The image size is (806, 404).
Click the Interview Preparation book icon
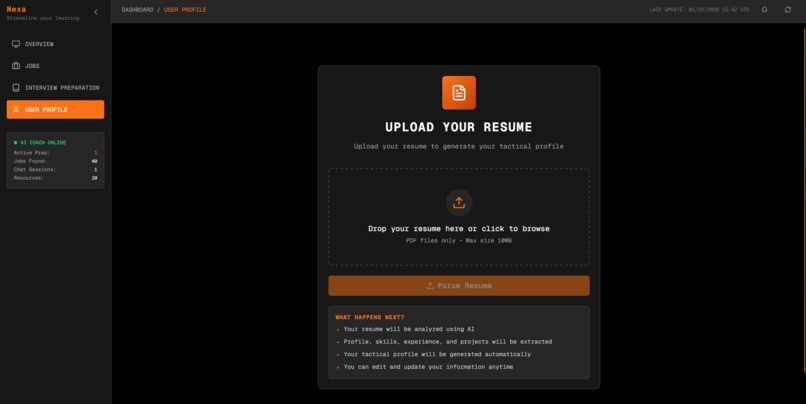16,88
